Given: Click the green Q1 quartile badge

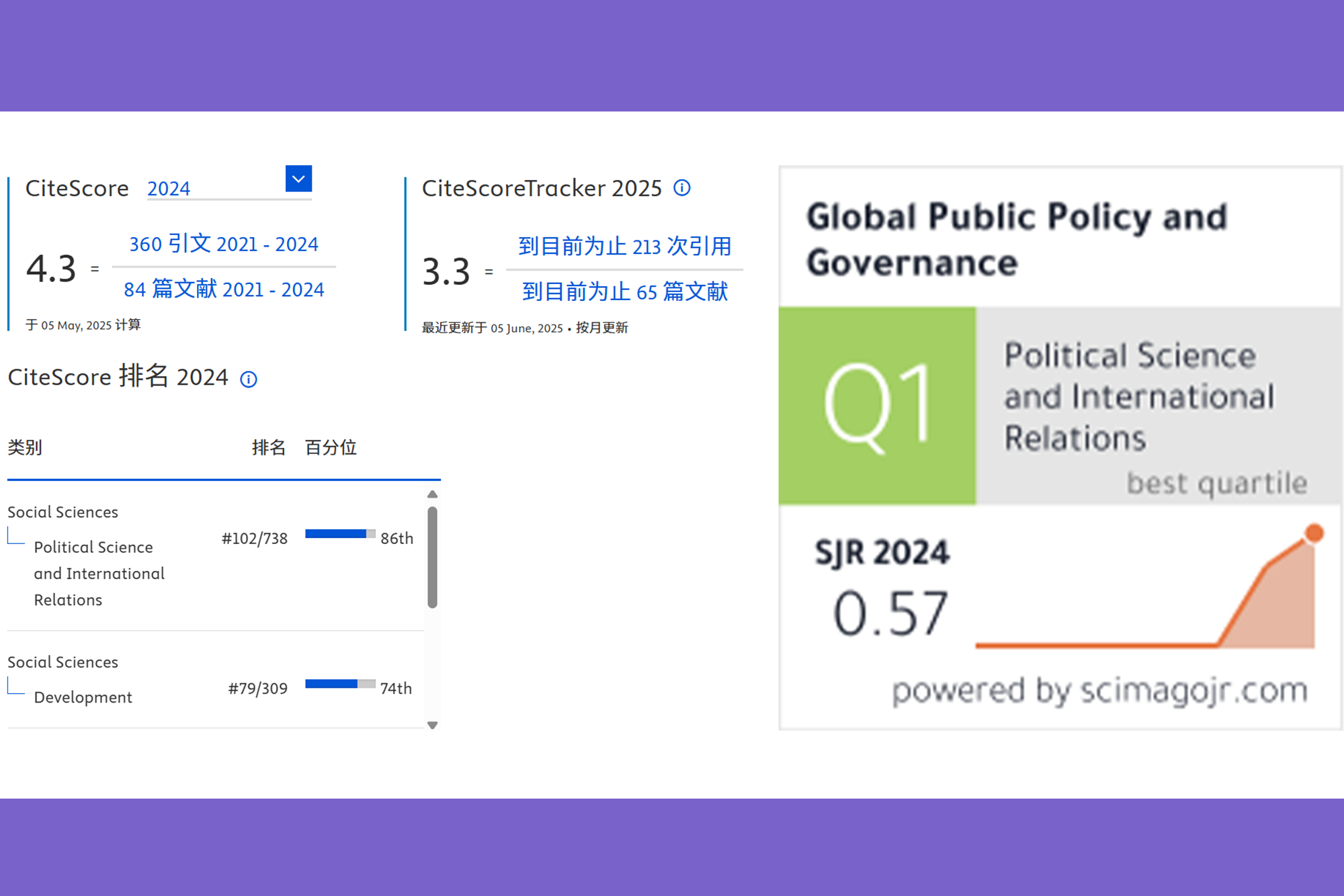Looking at the screenshot, I should pyautogui.click(x=877, y=406).
